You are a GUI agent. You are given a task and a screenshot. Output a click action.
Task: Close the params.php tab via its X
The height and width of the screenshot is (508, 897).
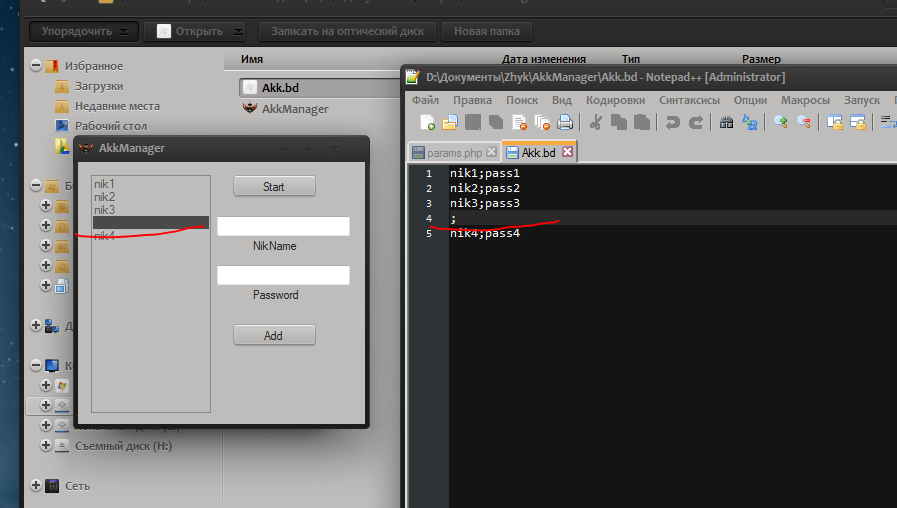coord(490,153)
